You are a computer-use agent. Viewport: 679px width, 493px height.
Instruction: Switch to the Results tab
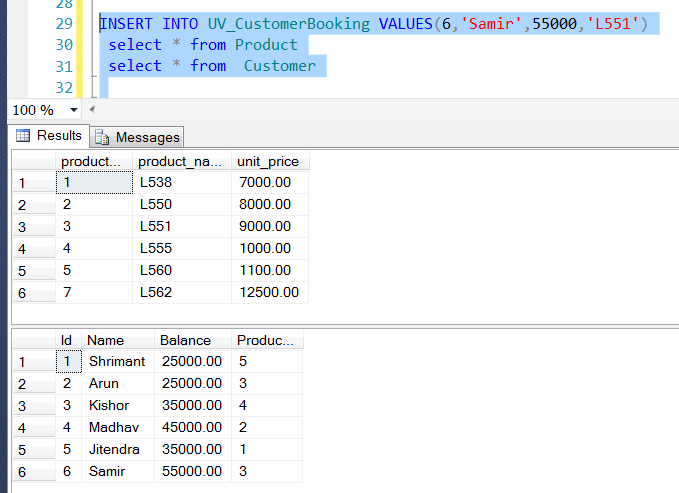(x=49, y=136)
